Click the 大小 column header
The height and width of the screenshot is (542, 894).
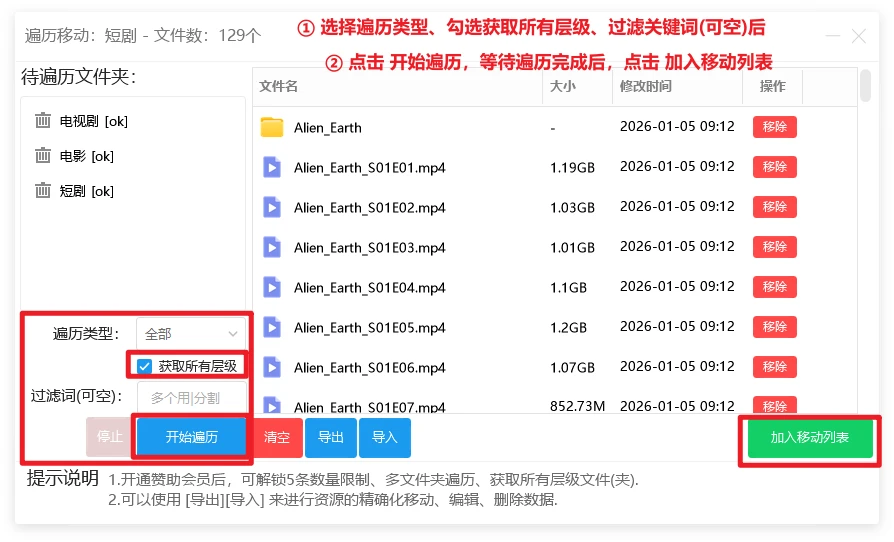tap(562, 87)
